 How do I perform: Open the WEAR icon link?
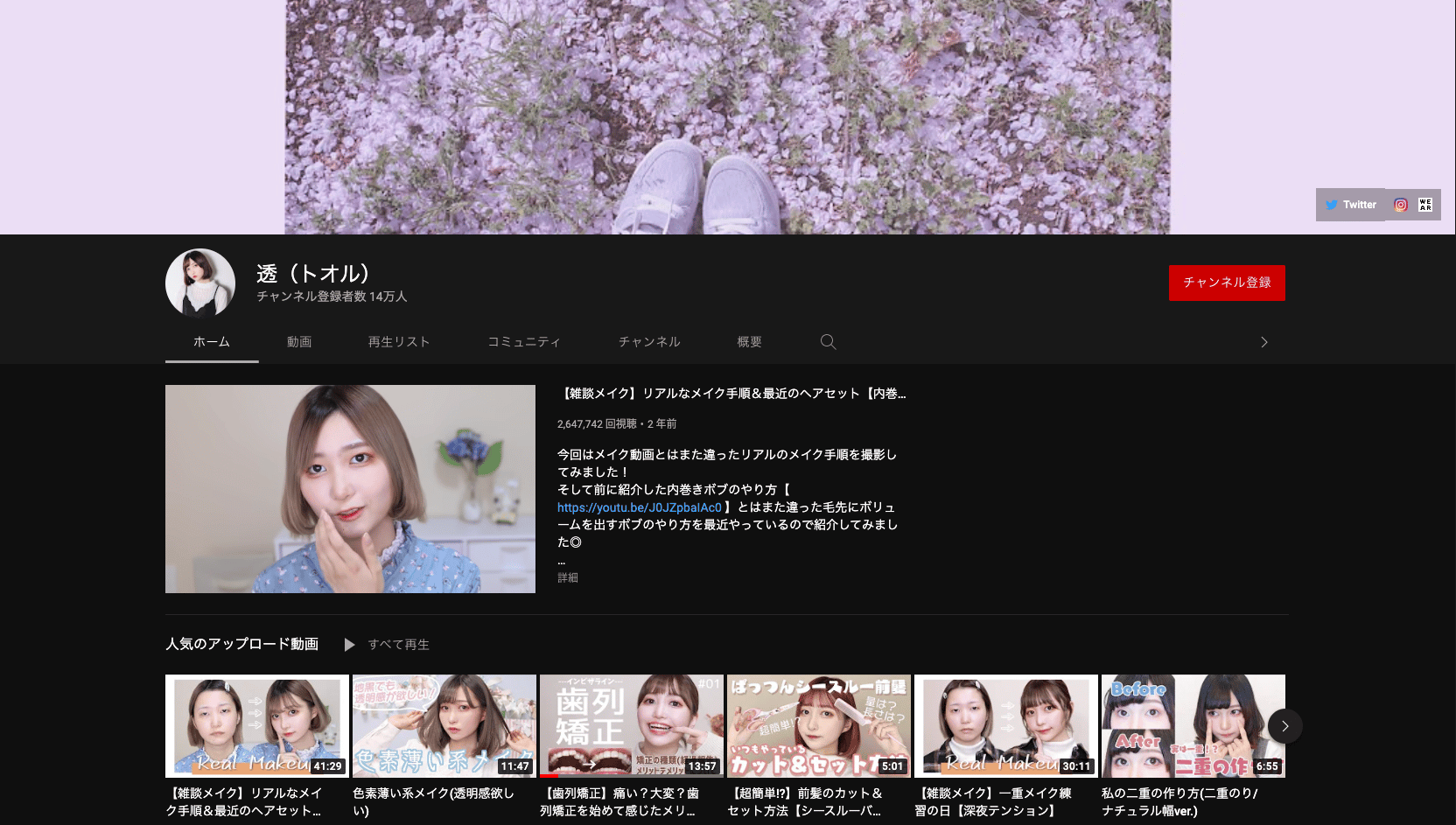(1425, 205)
